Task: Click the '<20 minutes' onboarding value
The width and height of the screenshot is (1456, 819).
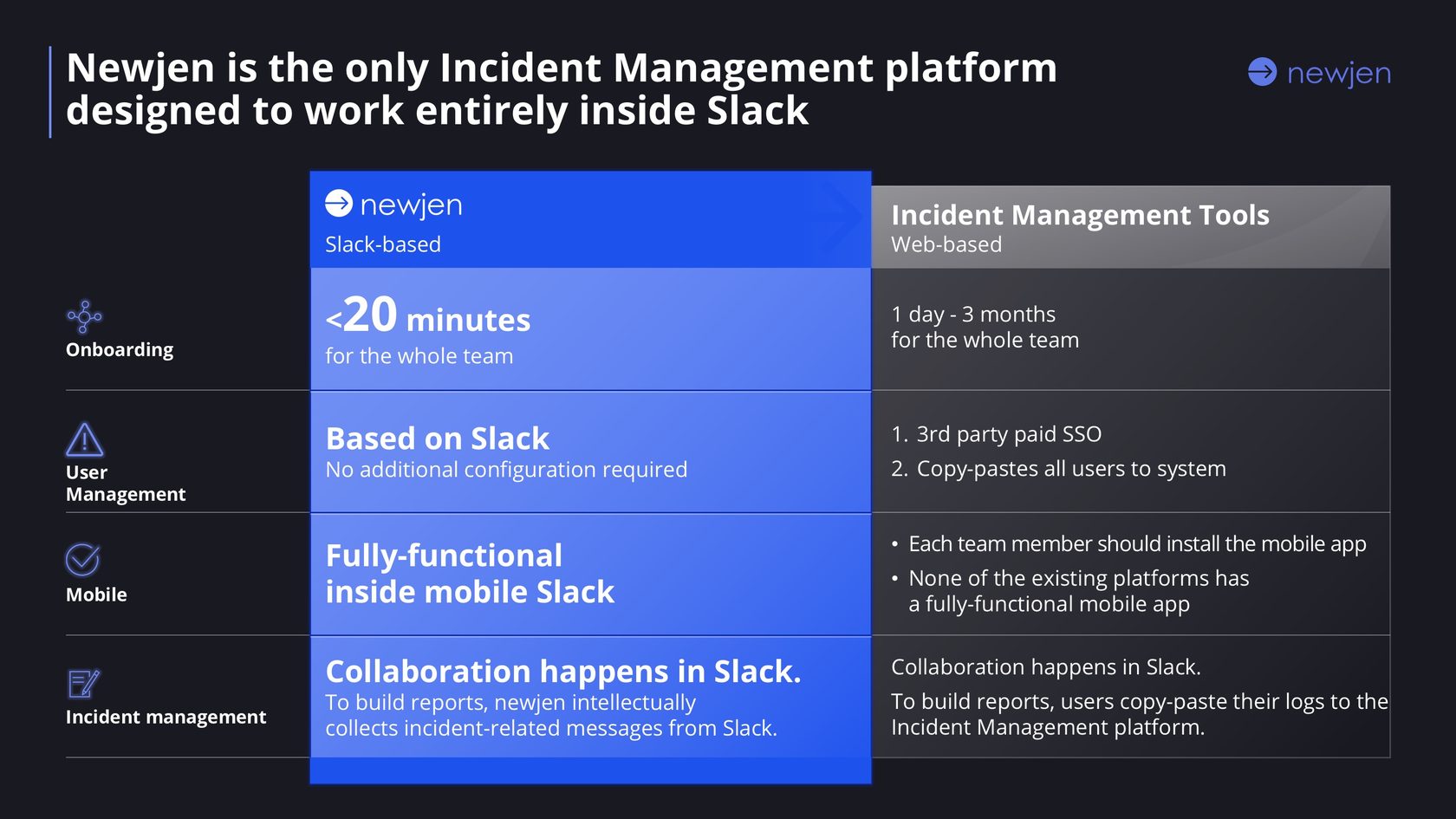Action: coord(428,315)
